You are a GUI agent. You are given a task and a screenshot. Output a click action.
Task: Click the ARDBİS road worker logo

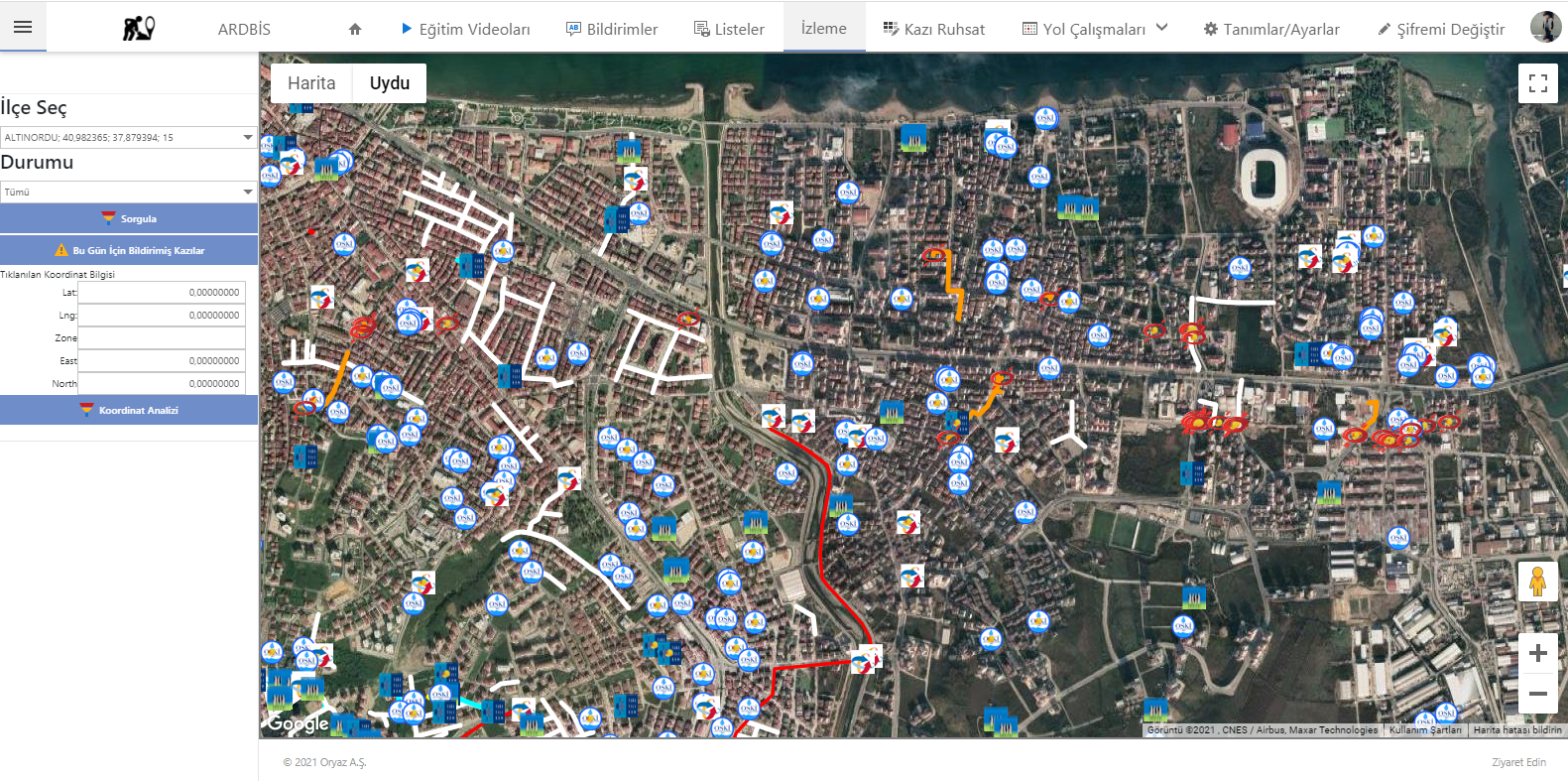coord(138,29)
